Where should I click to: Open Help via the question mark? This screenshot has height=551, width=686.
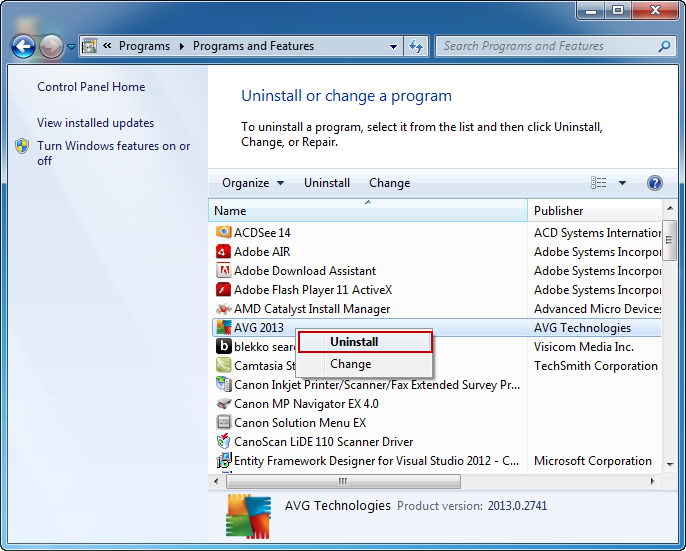click(x=654, y=182)
